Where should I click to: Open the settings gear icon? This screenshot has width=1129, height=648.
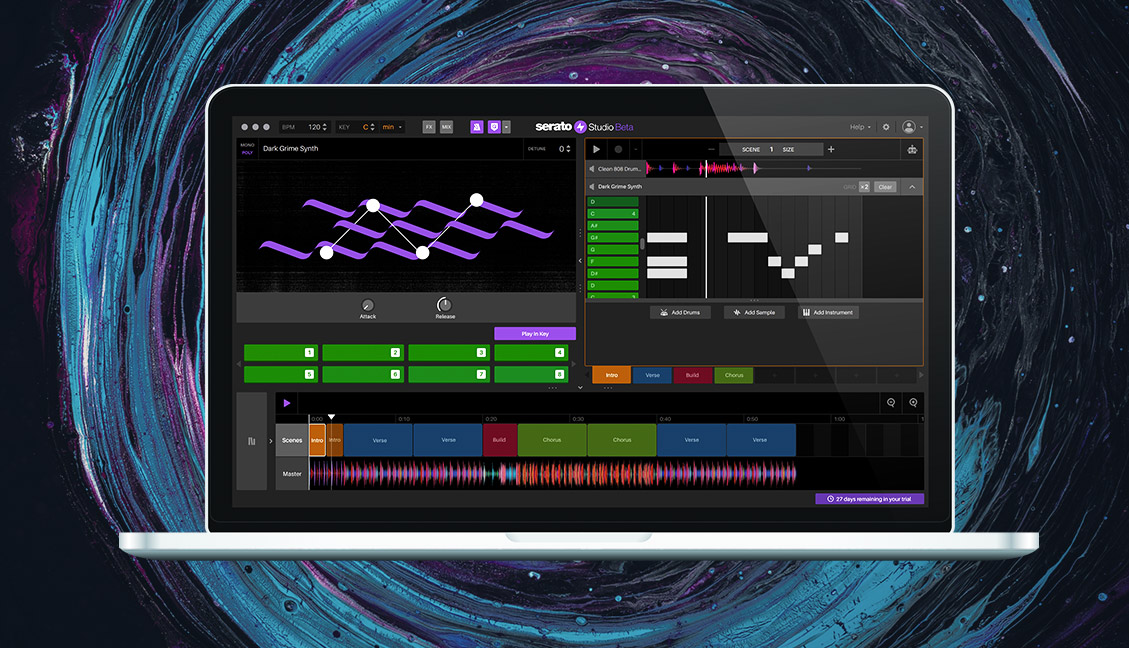click(x=886, y=127)
